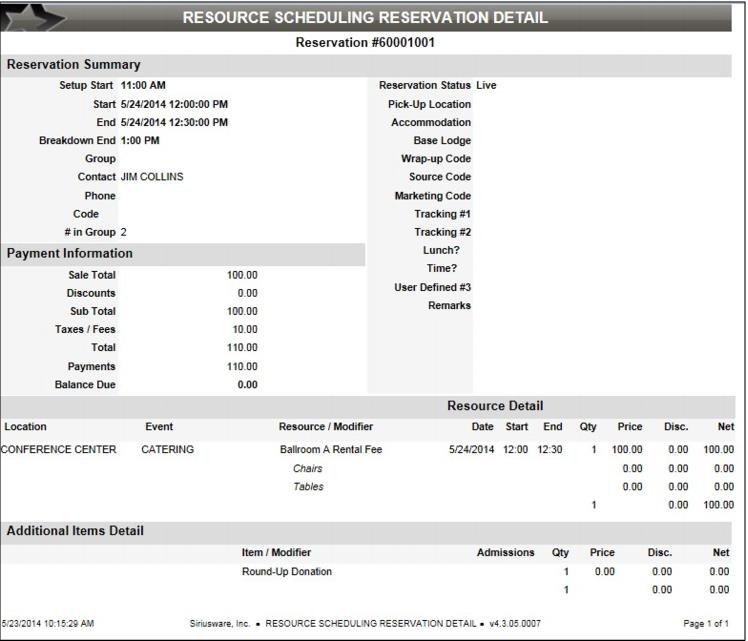Click the Reservation Summary section header
This screenshot has width=748, height=641.
(74, 65)
